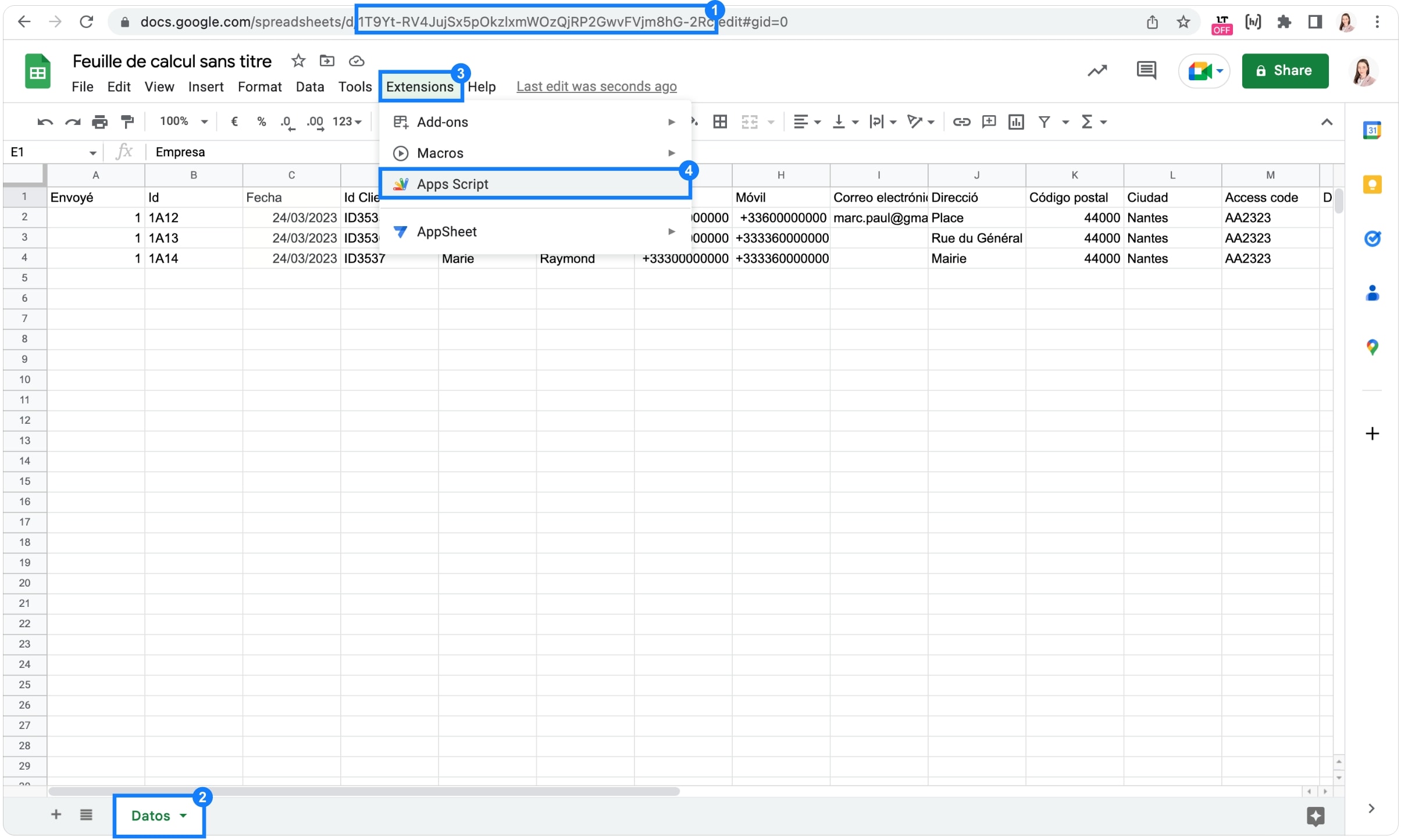Image resolution: width=1401 pixels, height=840 pixels.
Task: Open the Format menu
Action: 259,87
